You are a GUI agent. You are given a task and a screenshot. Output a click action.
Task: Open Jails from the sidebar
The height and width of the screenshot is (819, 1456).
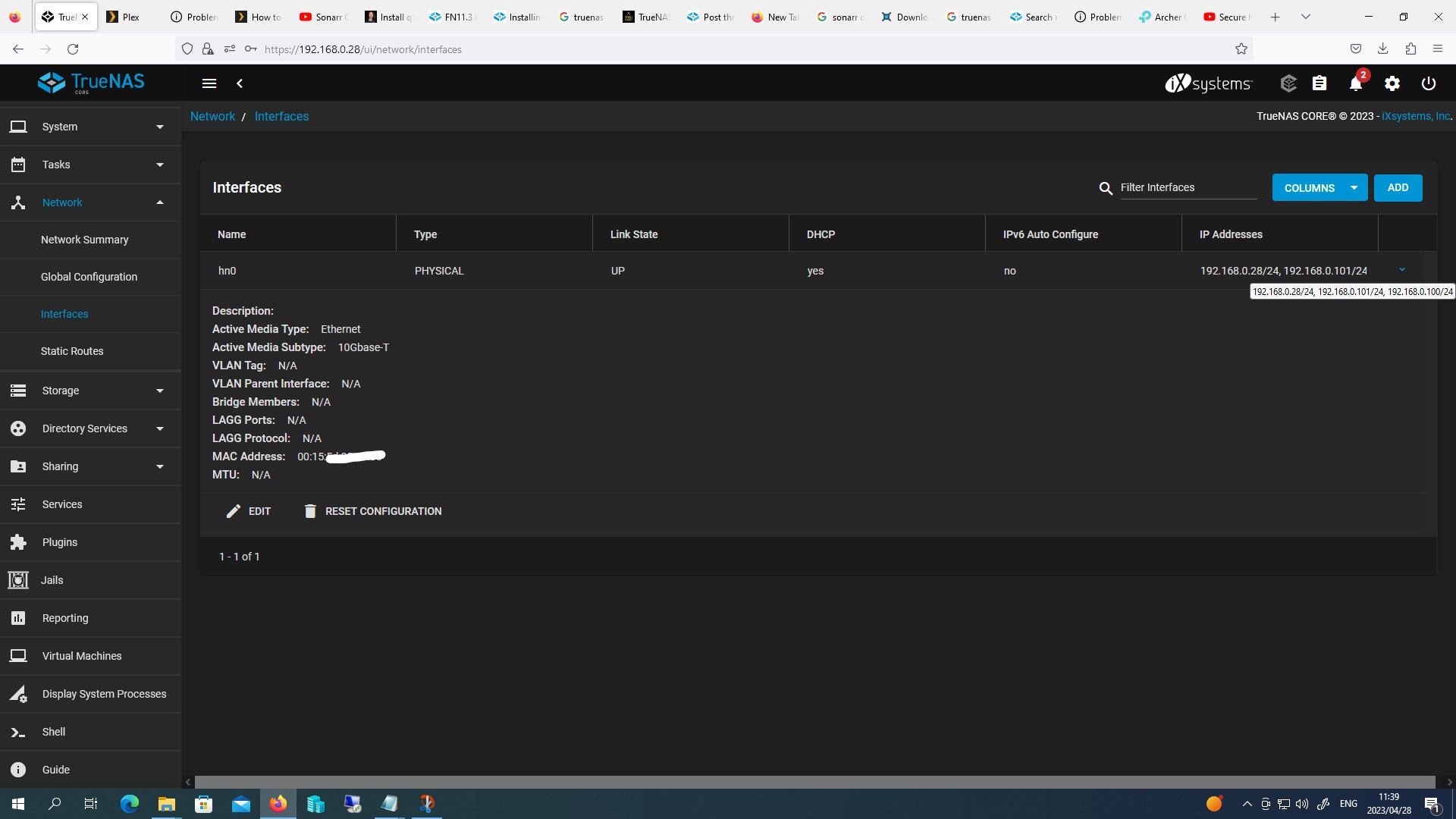click(52, 580)
